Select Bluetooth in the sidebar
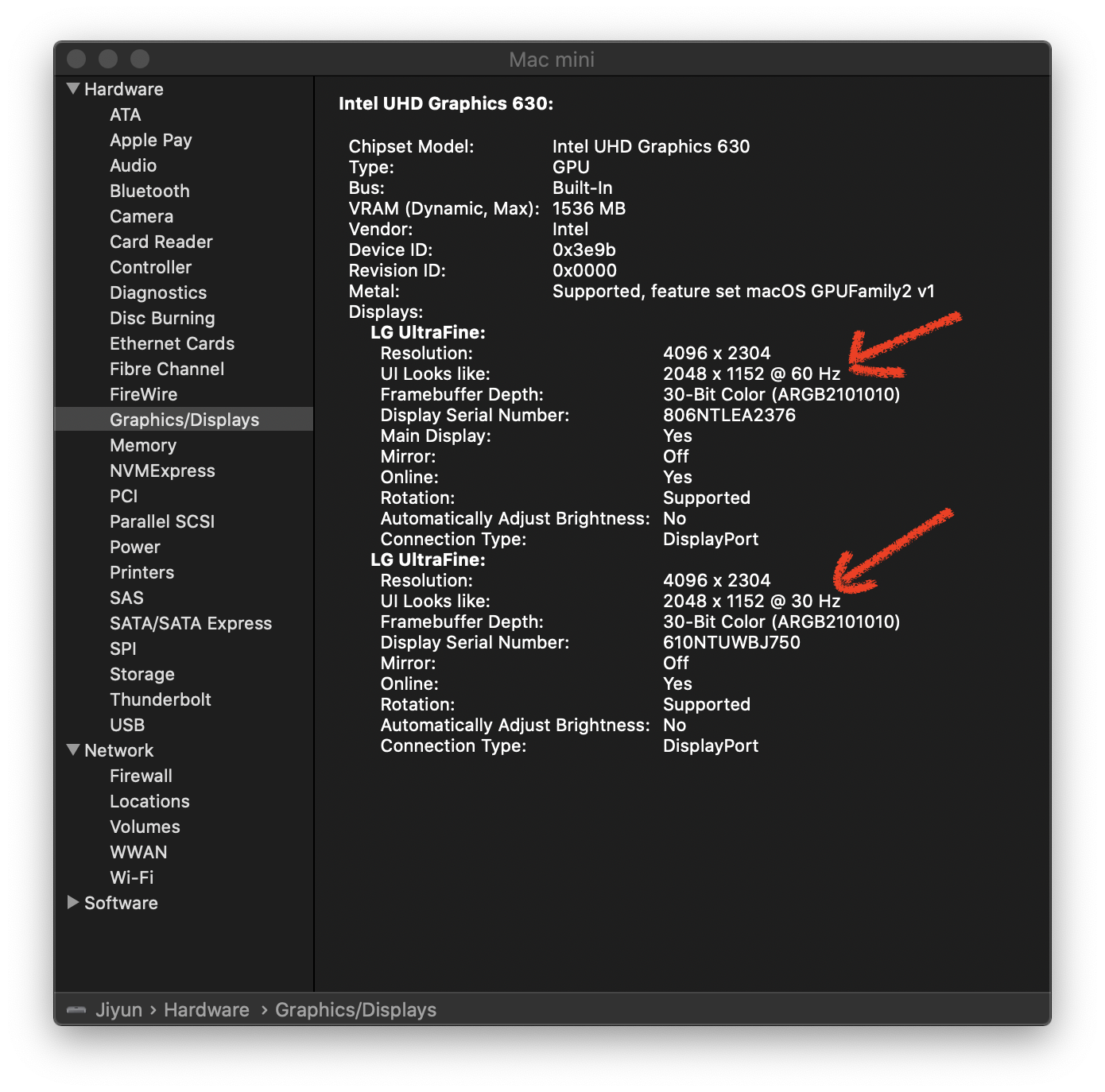 (x=149, y=191)
